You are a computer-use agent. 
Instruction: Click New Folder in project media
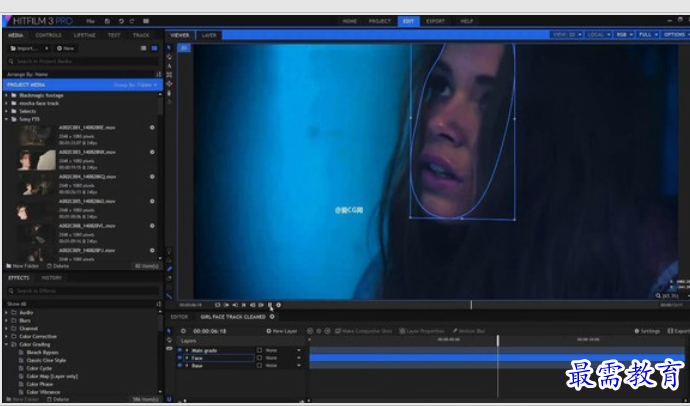[x=22, y=266]
